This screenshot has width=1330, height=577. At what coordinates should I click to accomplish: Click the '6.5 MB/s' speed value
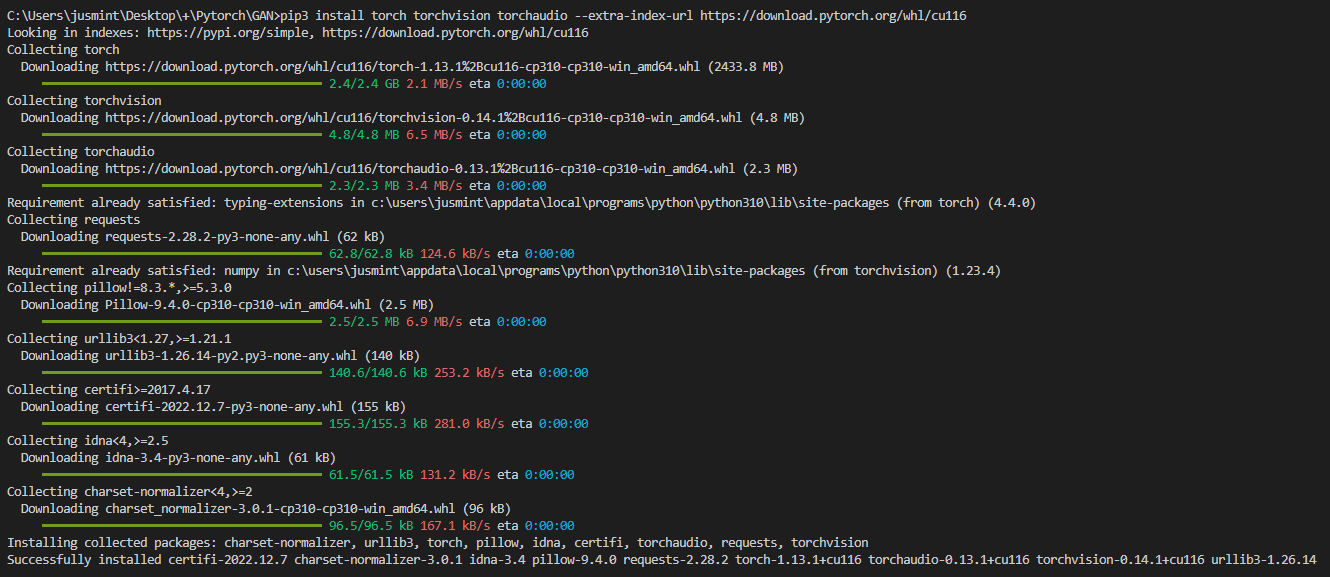coord(434,135)
